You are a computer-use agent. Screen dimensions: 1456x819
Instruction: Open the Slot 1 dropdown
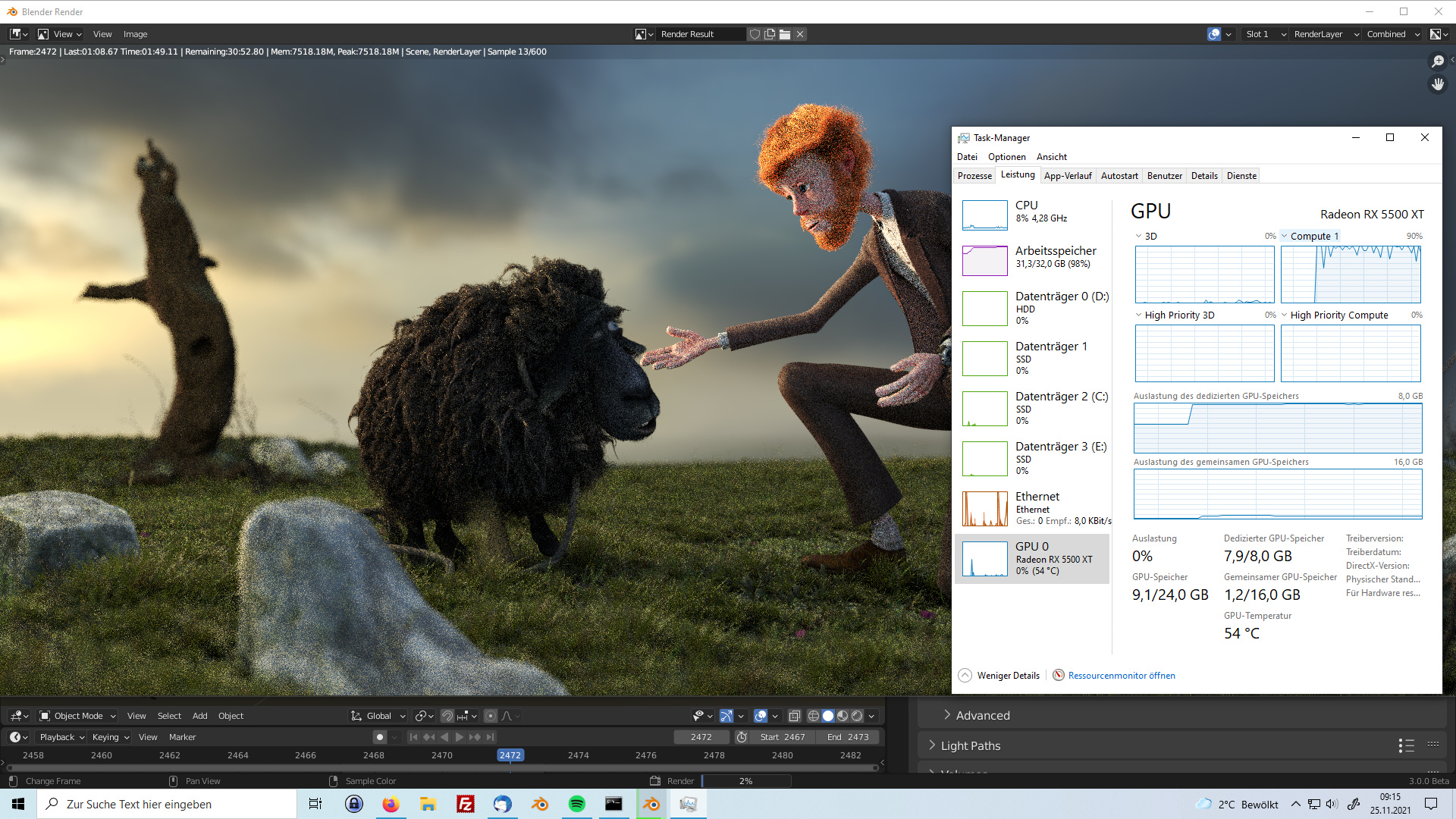coord(1266,34)
